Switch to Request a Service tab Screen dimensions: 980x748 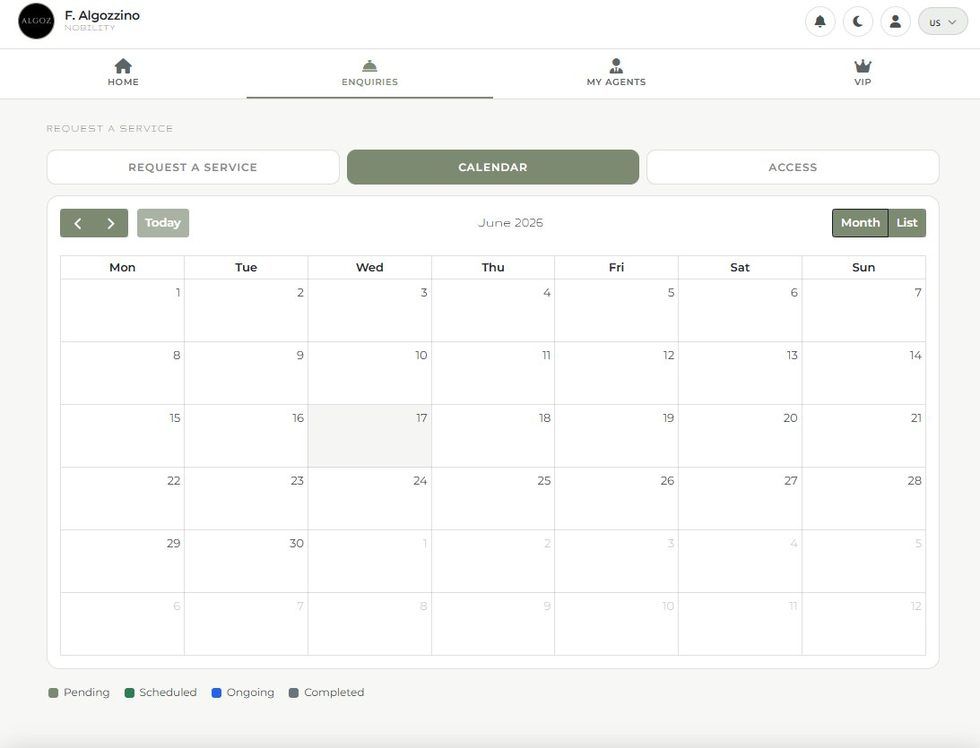[x=193, y=167]
